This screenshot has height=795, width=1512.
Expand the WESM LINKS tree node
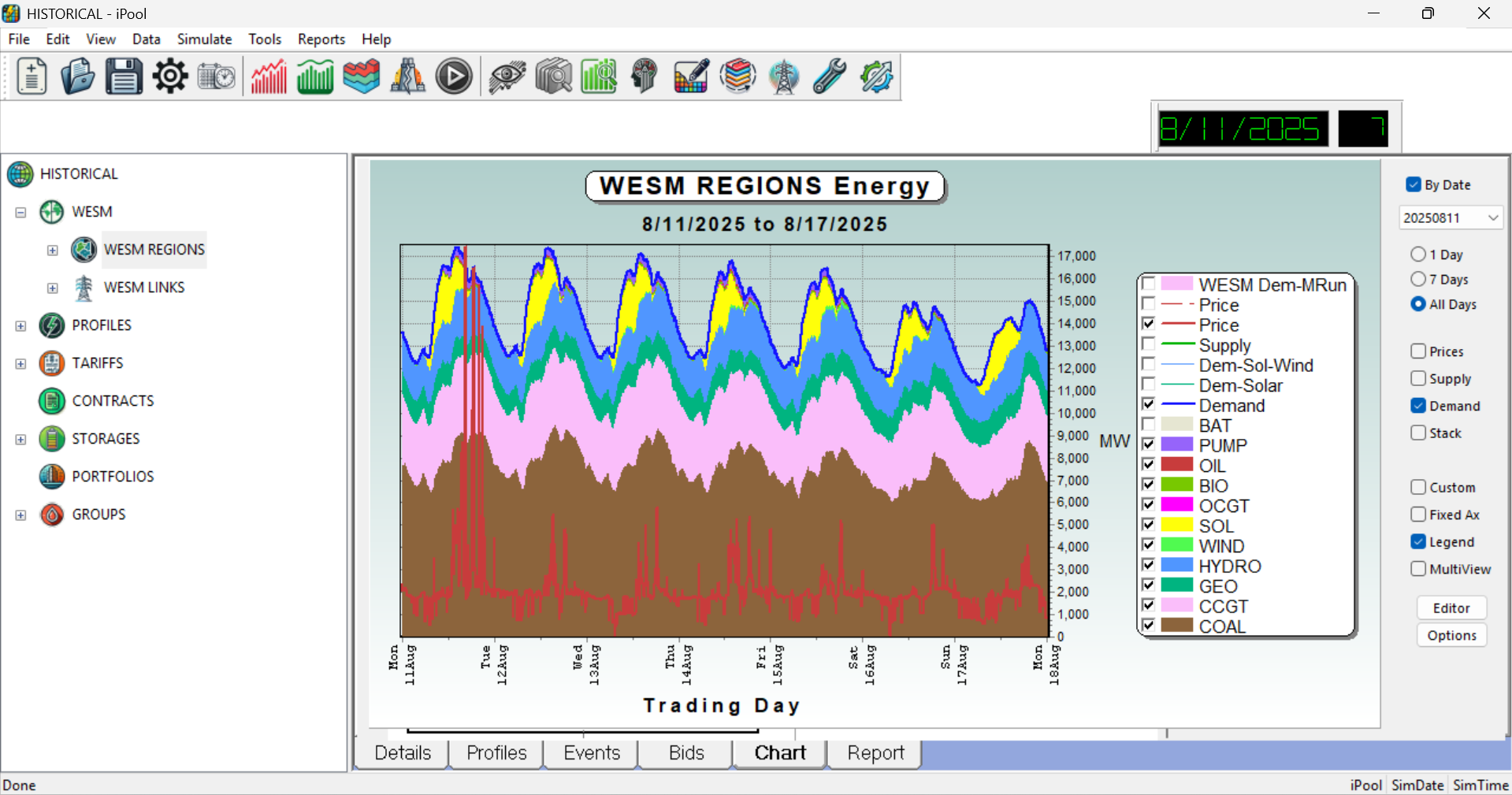[53, 288]
